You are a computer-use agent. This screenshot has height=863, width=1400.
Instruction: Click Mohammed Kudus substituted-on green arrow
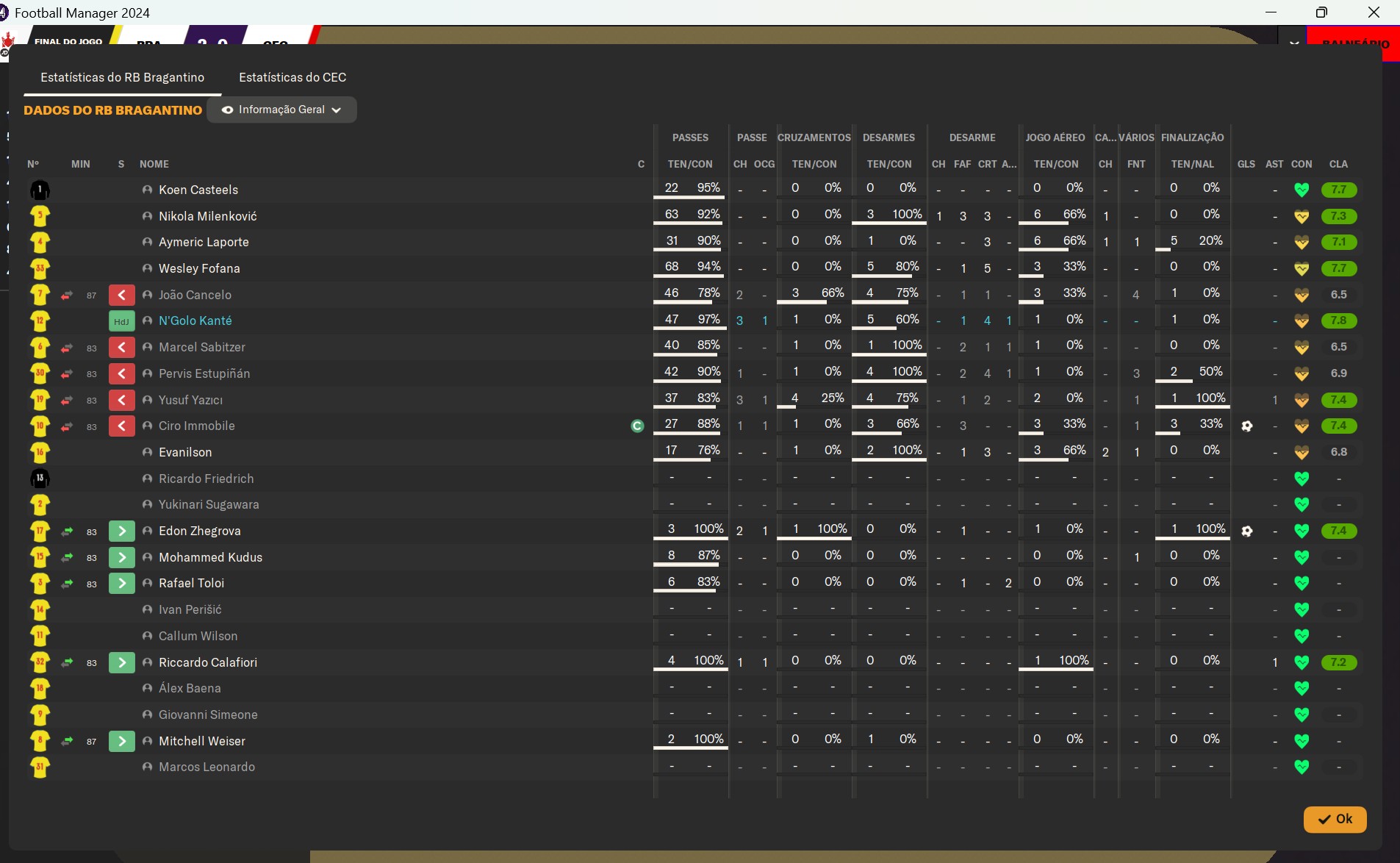pos(121,557)
